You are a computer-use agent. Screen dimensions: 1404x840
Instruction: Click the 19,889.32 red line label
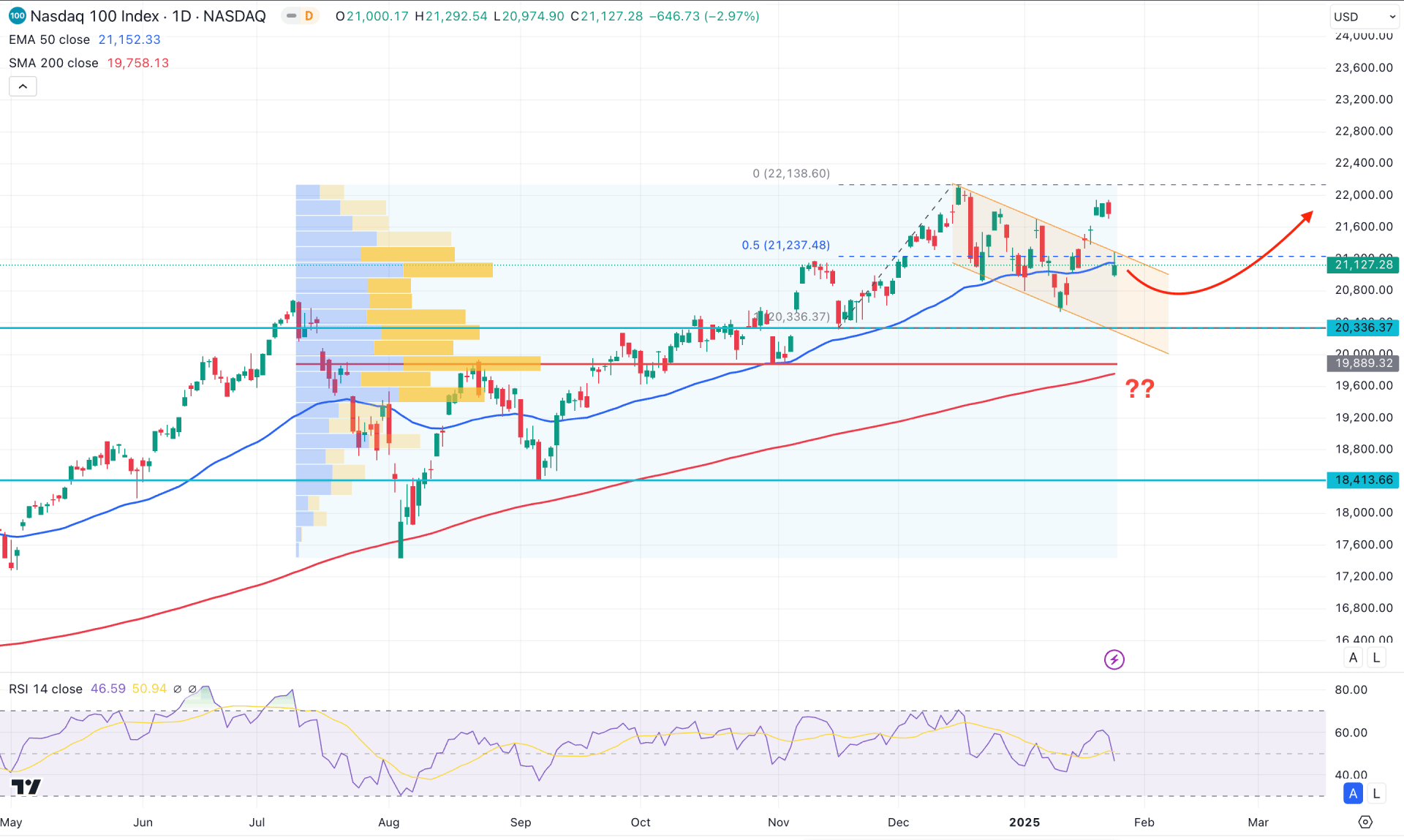(1363, 363)
